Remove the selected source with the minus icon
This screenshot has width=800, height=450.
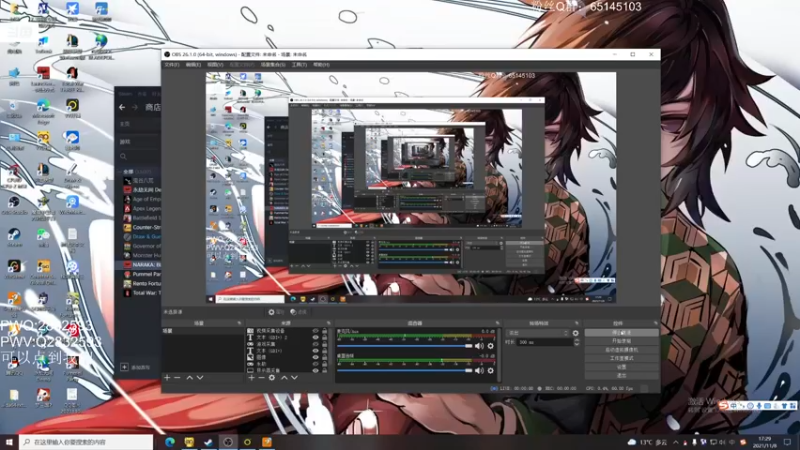point(261,378)
